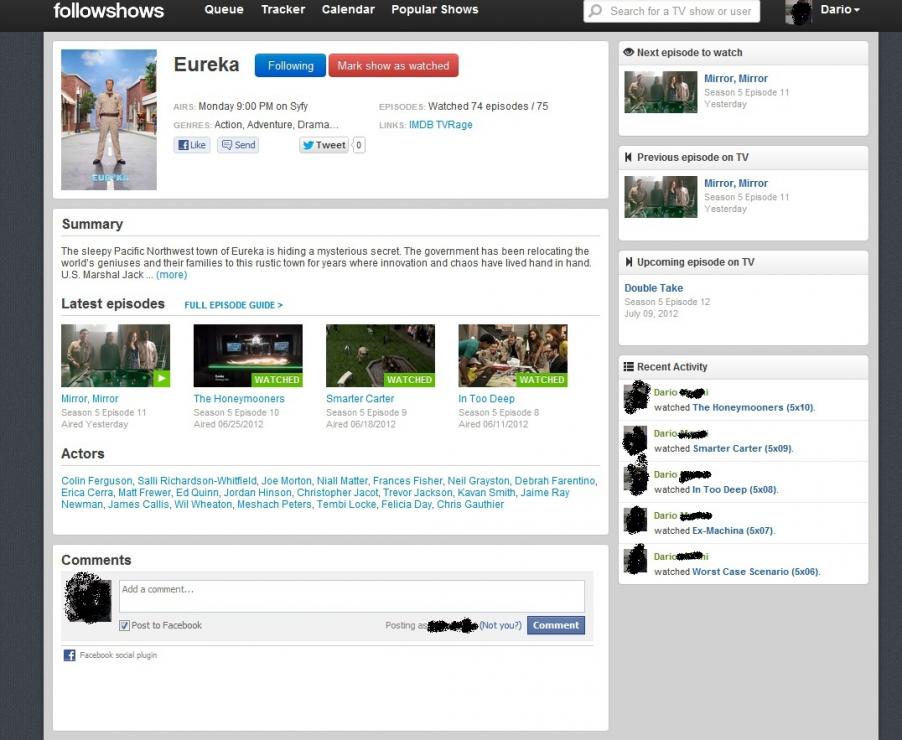Click the avatar beside the Honeymooners activity
This screenshot has height=740, width=902.
point(636,398)
